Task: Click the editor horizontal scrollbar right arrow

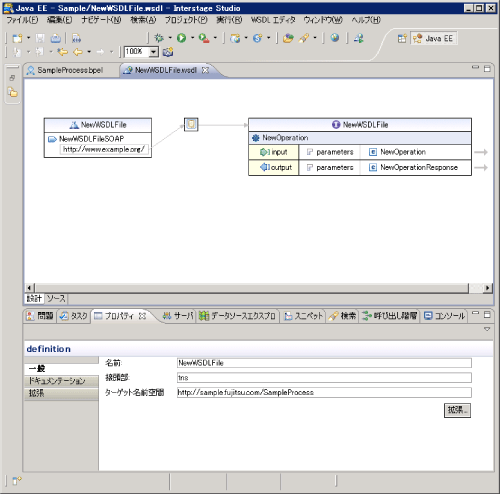Action: [488, 288]
